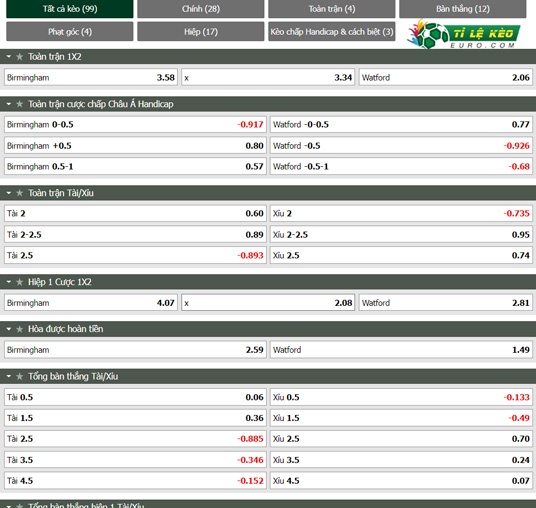Click the Tỉ Lệ Kèo Euro logo
Viewport: 536px width, 508px height.
click(x=463, y=34)
